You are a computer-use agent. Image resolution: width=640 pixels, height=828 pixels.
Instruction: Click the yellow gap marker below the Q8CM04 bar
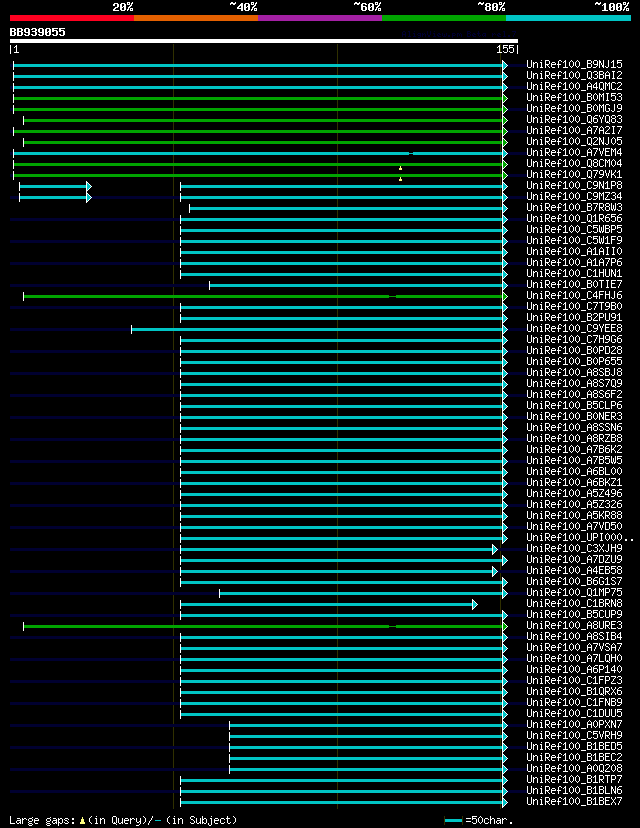coord(400,168)
